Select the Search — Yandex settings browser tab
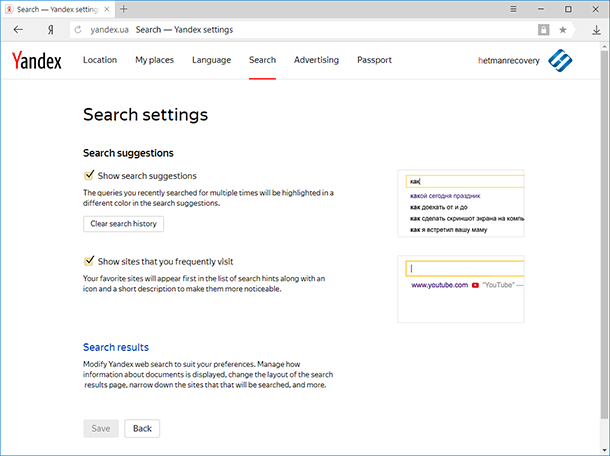The width and height of the screenshot is (610, 456). [x=58, y=9]
